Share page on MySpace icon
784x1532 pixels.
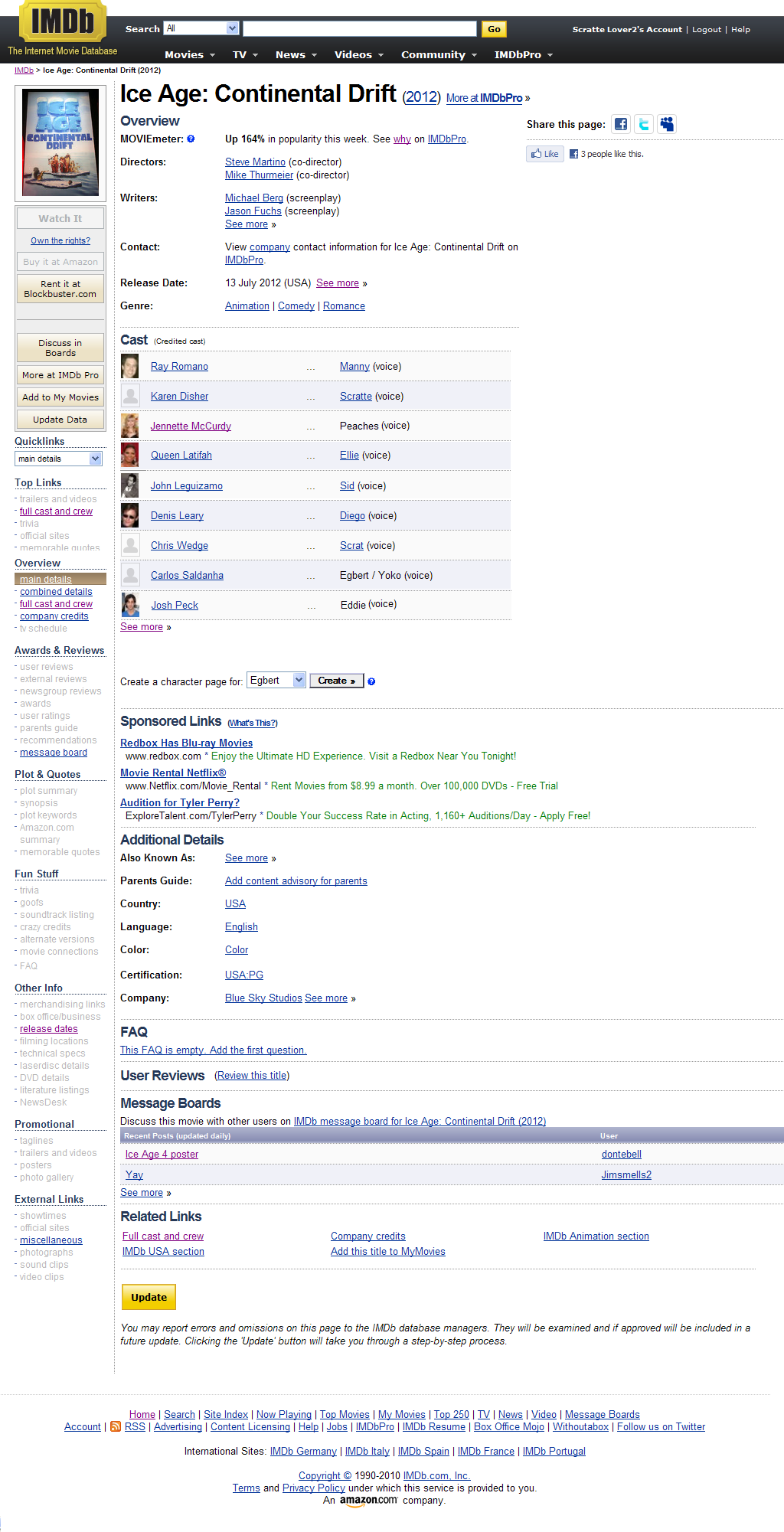667,124
